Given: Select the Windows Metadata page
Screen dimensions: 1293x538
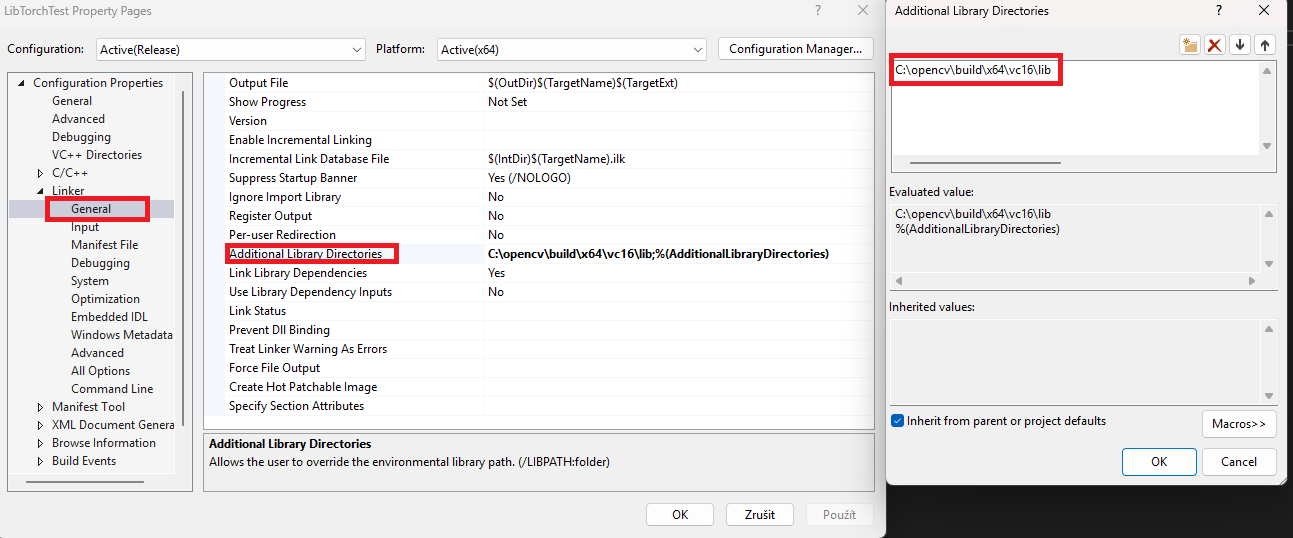Looking at the screenshot, I should coord(122,335).
